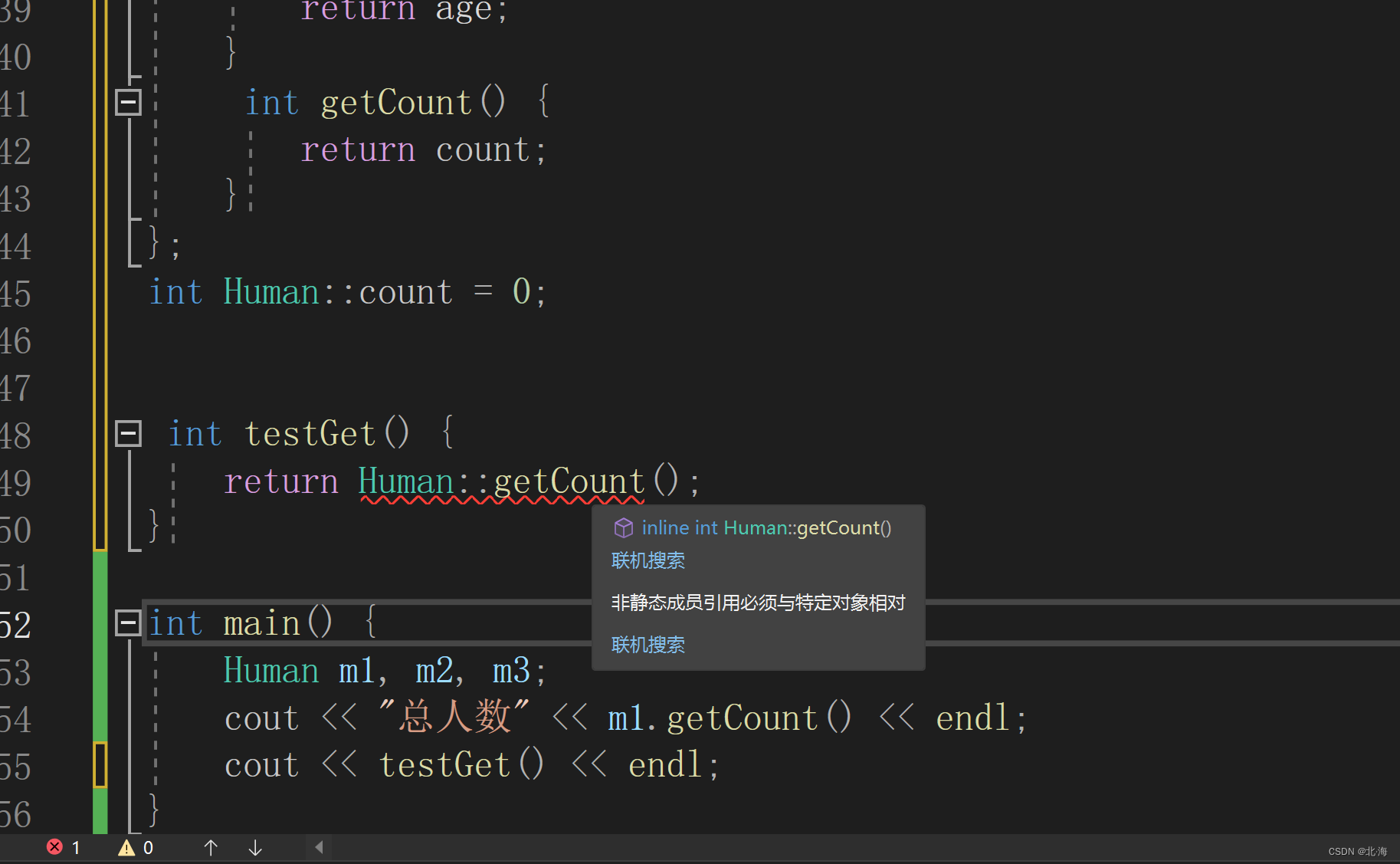Collapse the getCount function at line 41

pyautogui.click(x=128, y=101)
